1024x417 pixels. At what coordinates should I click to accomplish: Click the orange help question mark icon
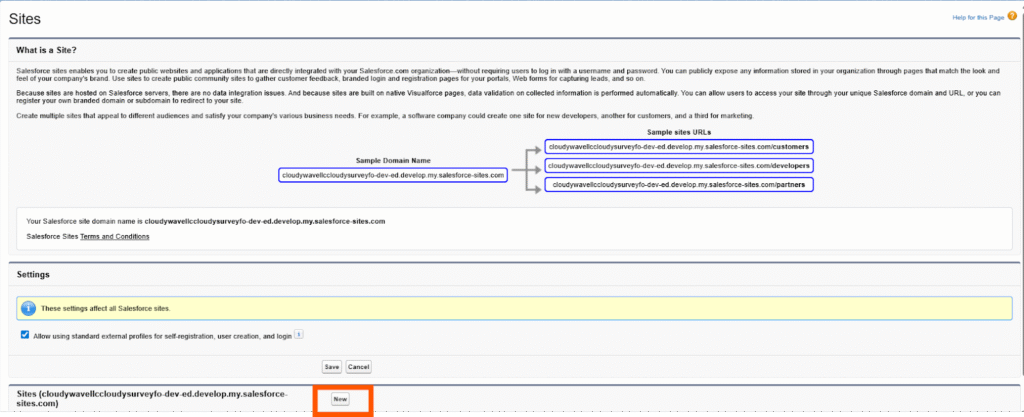pyautogui.click(x=1012, y=16)
